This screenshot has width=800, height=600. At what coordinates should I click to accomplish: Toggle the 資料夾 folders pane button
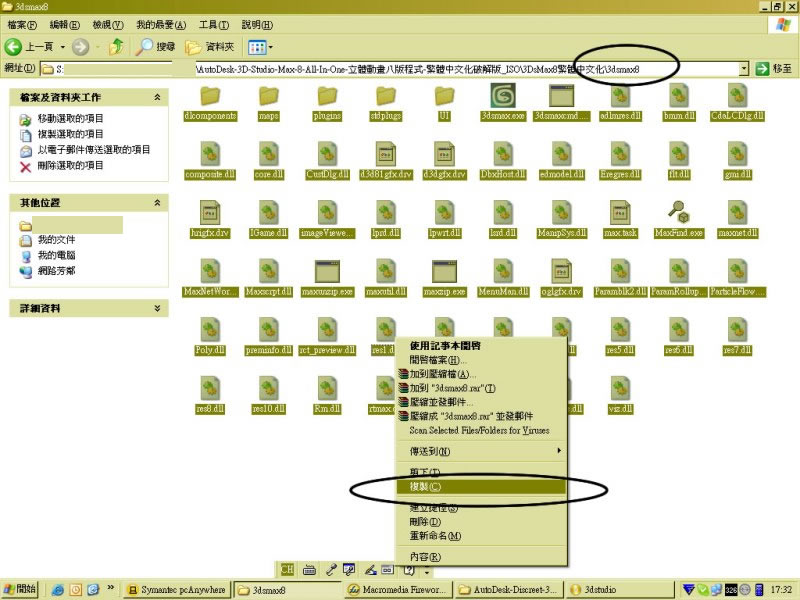[x=209, y=47]
